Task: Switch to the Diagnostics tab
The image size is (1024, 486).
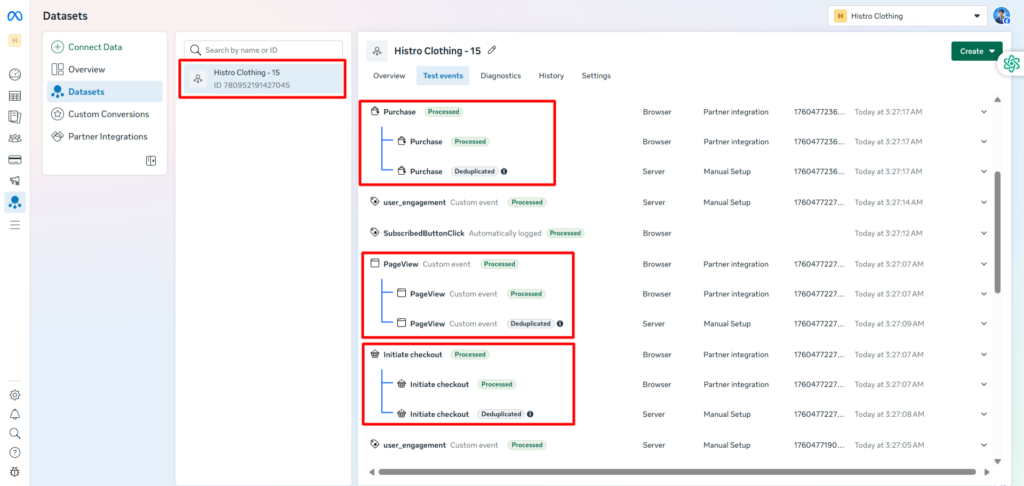Action: click(500, 76)
